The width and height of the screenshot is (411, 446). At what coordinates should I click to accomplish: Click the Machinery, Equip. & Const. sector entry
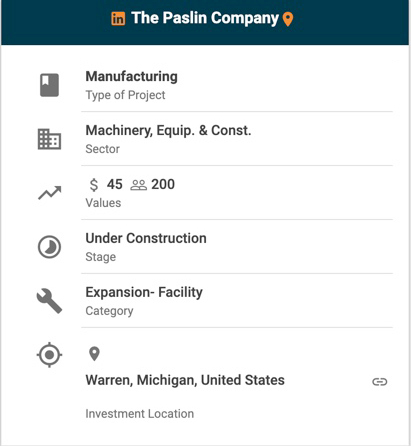point(168,130)
